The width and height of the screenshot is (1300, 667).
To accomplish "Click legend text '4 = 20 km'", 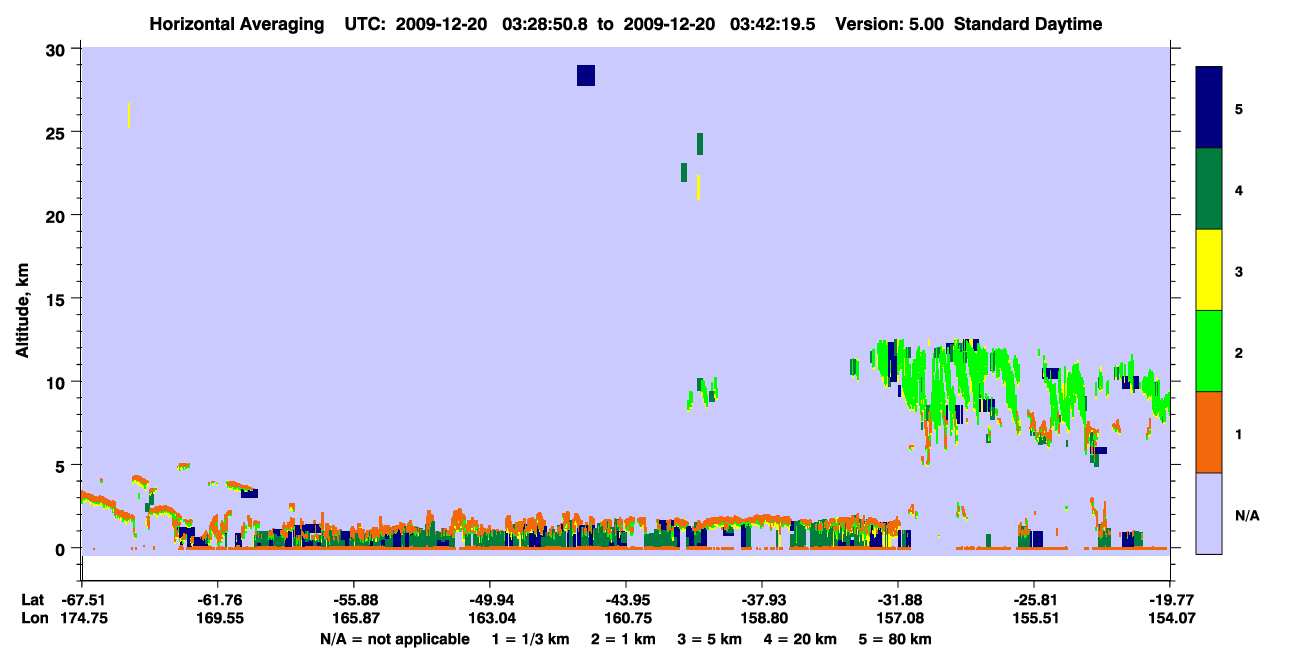I will coord(801,639).
